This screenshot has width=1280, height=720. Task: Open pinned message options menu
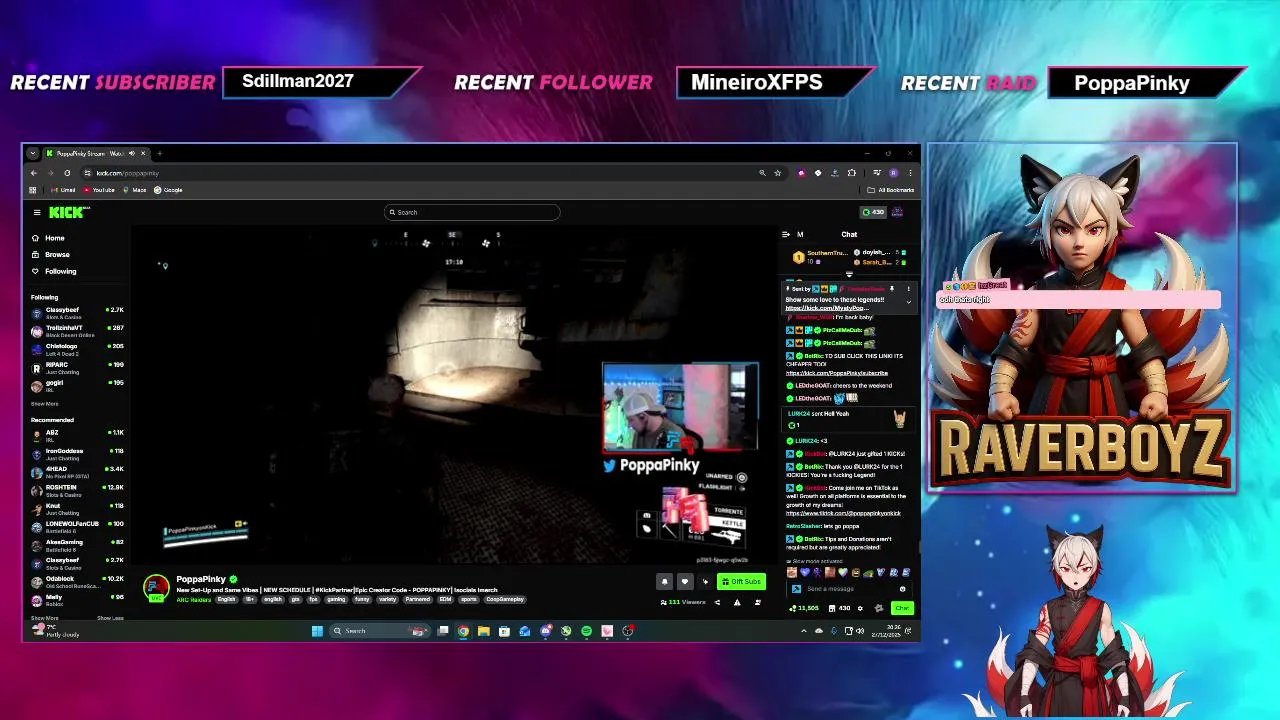(x=908, y=289)
